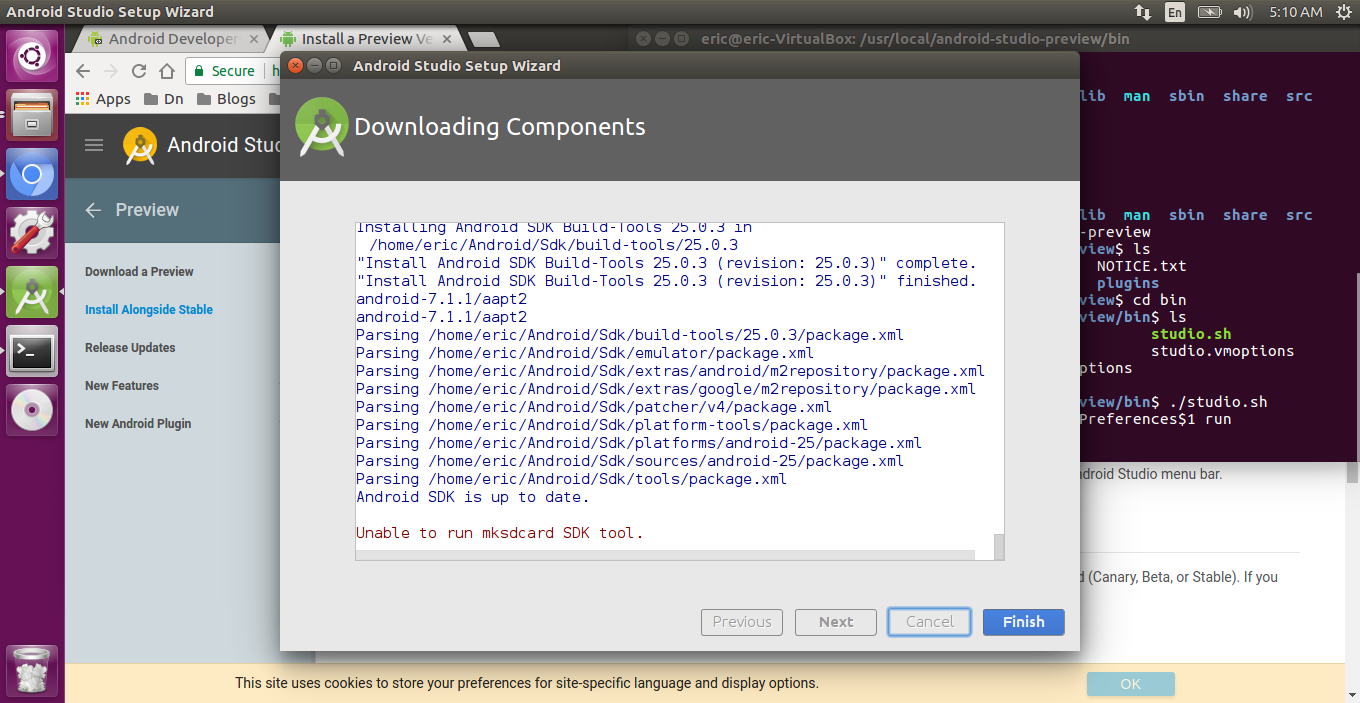Screen dimensions: 1360x703
Task: Select Install Alongside Stable sidebar link
Action: pyautogui.click(x=149, y=310)
